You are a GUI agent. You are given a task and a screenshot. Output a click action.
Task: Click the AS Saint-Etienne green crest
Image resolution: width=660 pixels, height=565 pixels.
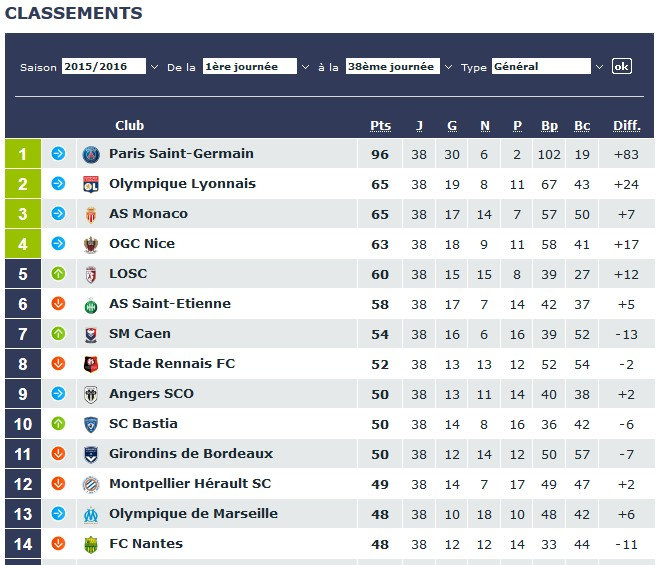pyautogui.click(x=91, y=304)
